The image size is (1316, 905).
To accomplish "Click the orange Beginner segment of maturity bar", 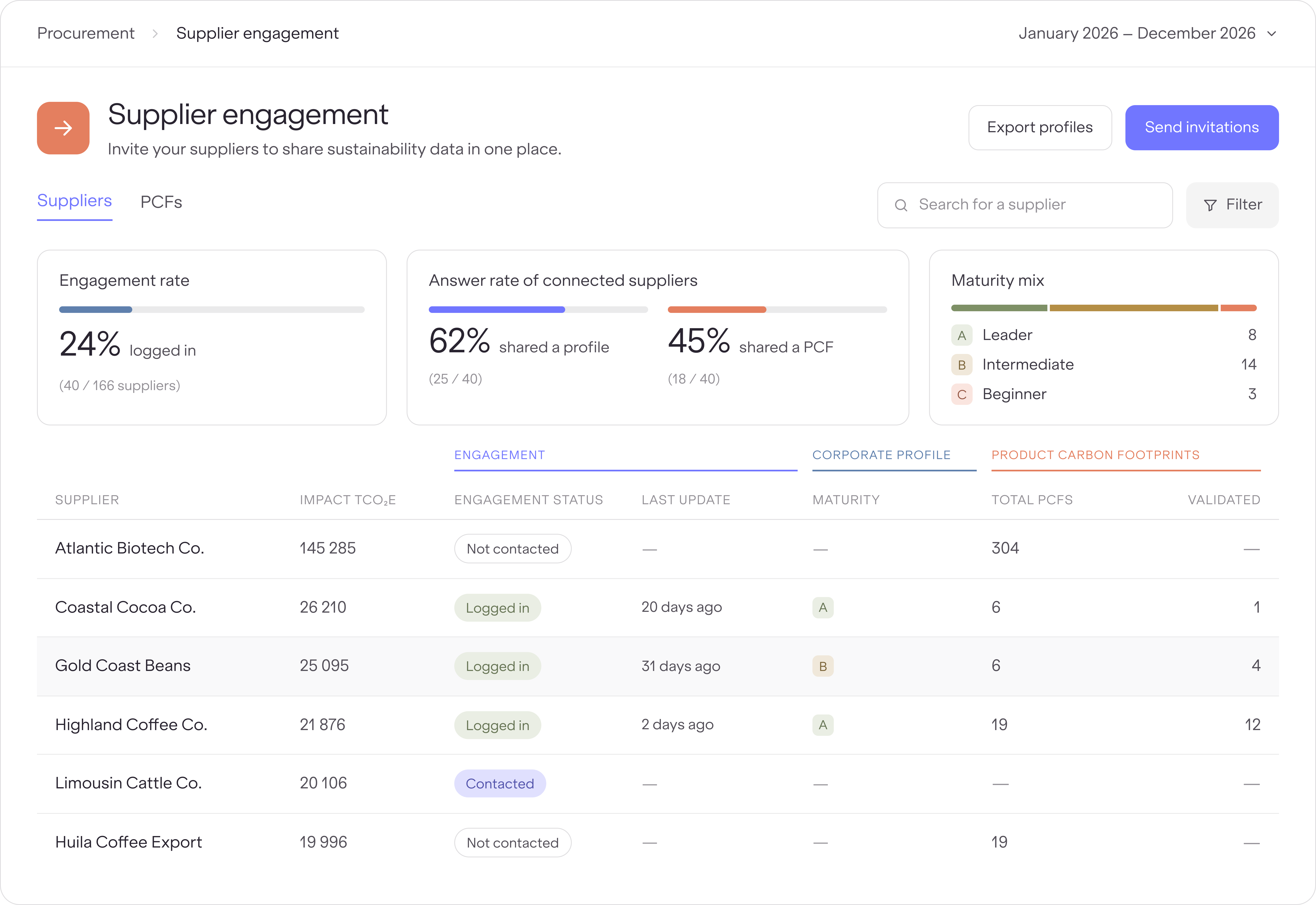I will (x=1238, y=308).
